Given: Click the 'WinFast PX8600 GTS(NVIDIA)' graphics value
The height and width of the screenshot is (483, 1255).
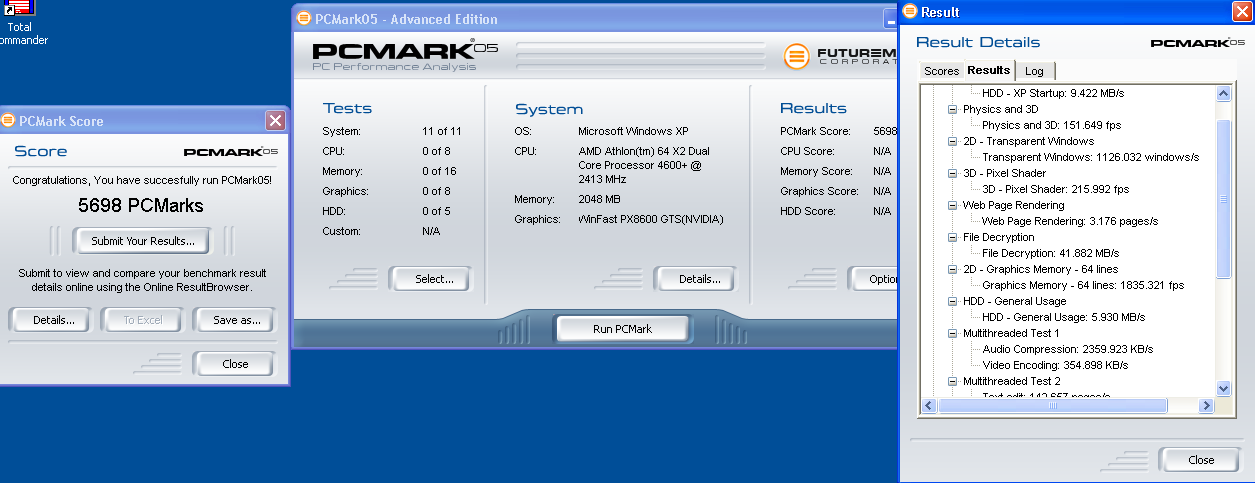Looking at the screenshot, I should (650, 219).
